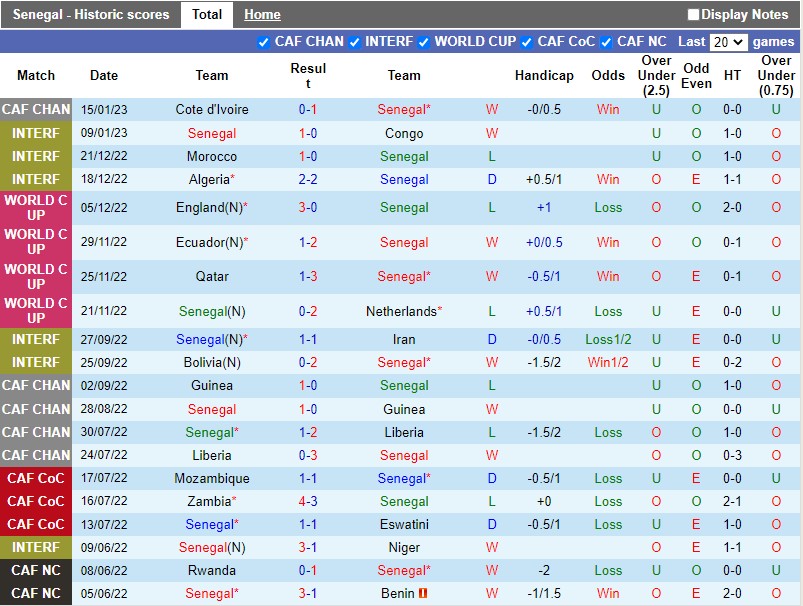803x606 pixels.
Task: Click the CAF CHAN label for 15/01/23
Action: click(x=36, y=110)
